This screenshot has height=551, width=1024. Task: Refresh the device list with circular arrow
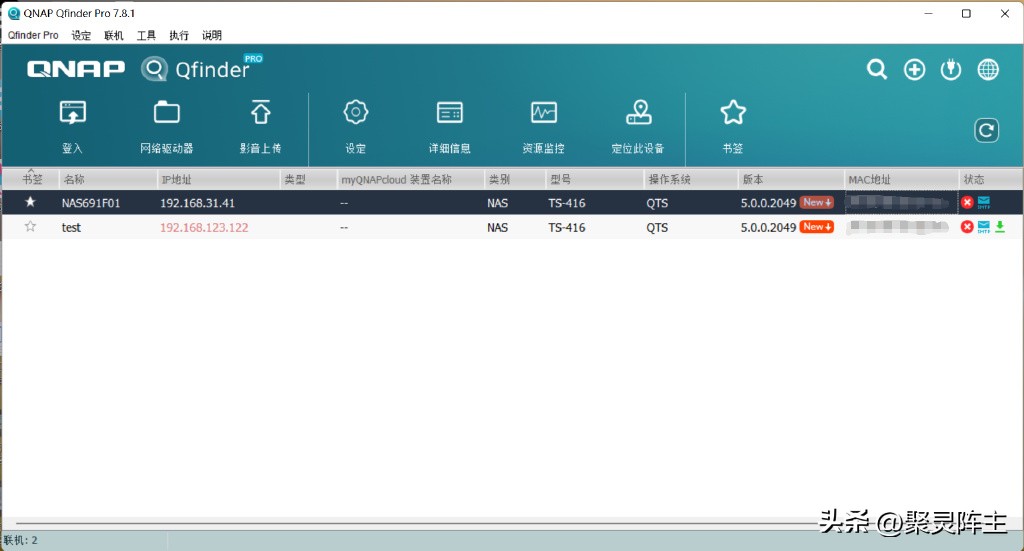(986, 131)
